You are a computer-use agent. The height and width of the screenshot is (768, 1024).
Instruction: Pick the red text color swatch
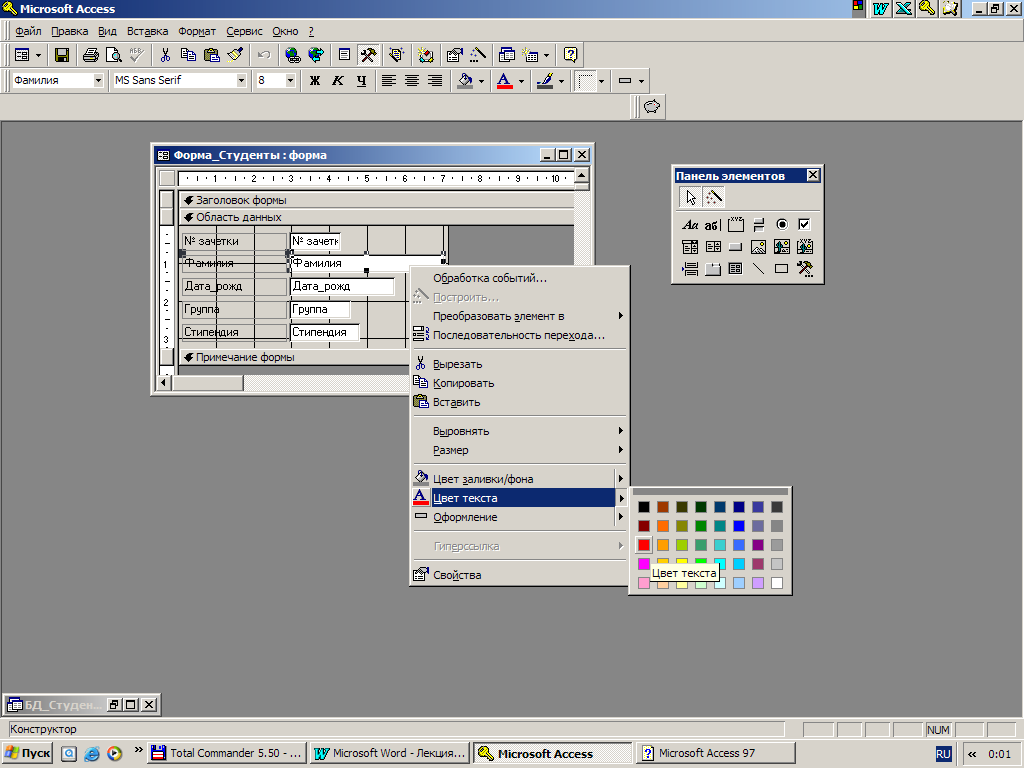(x=644, y=545)
